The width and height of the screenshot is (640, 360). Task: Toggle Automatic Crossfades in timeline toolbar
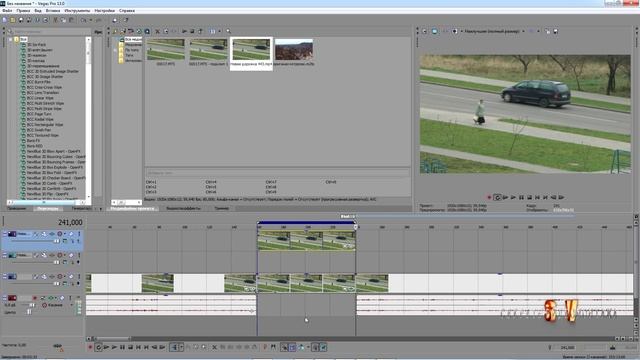click(x=292, y=347)
